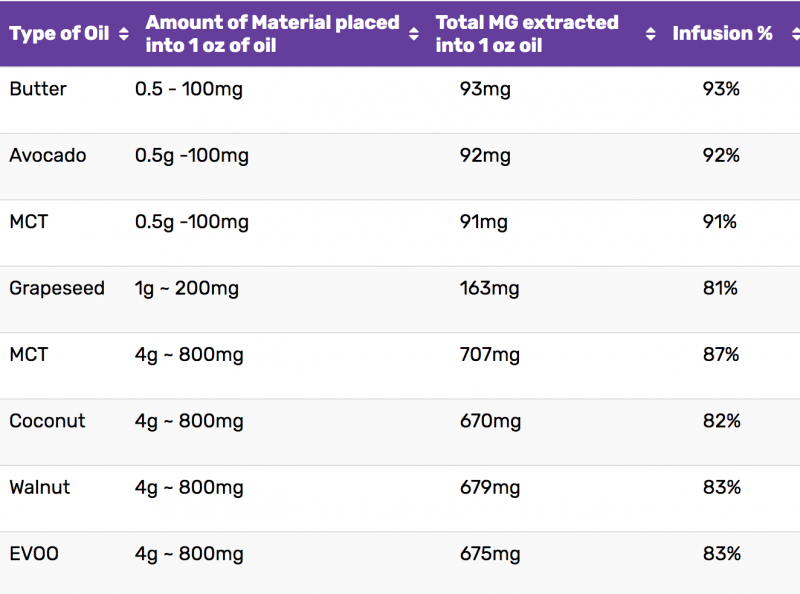
Task: Click sort arrows beside Amount of Material
Action: point(414,34)
